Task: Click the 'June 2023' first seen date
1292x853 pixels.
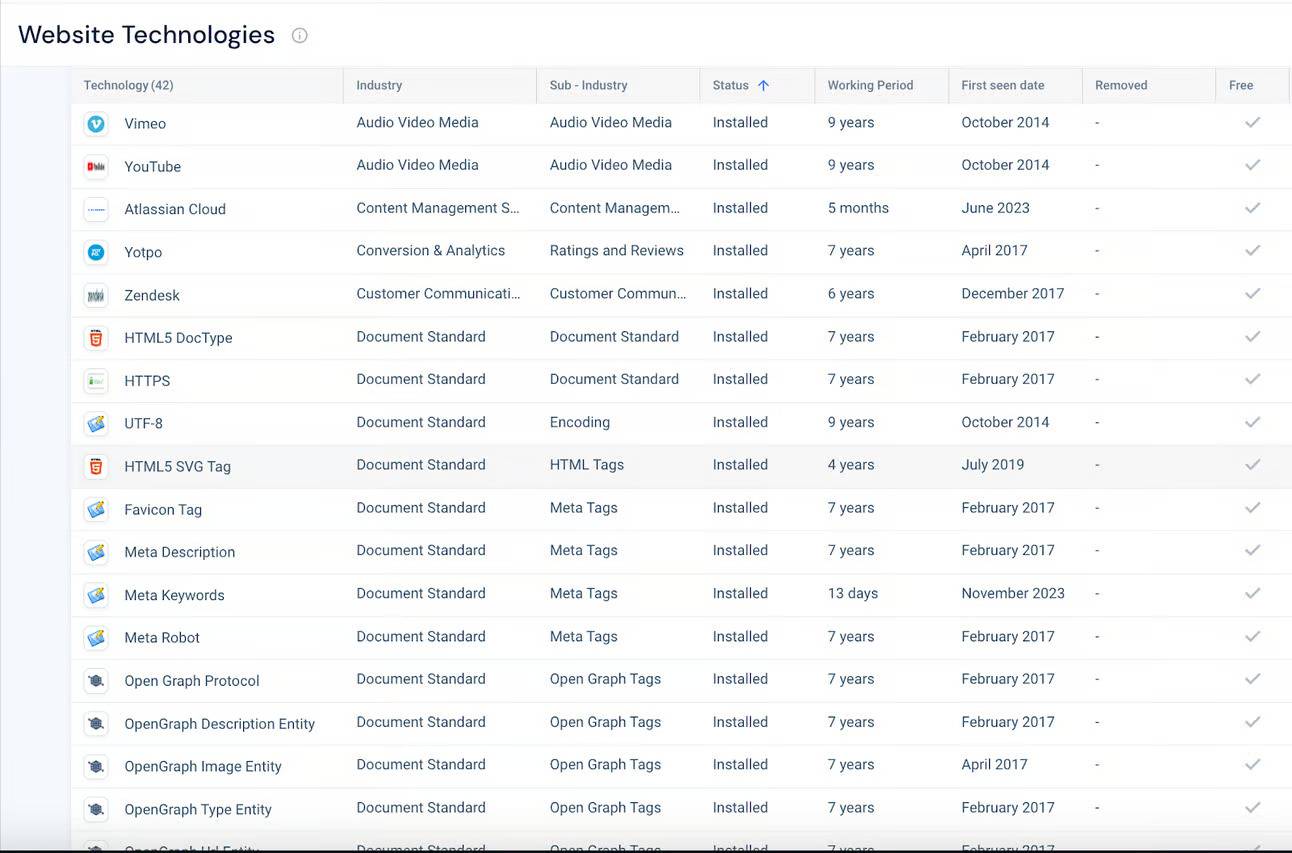Action: 995,208
